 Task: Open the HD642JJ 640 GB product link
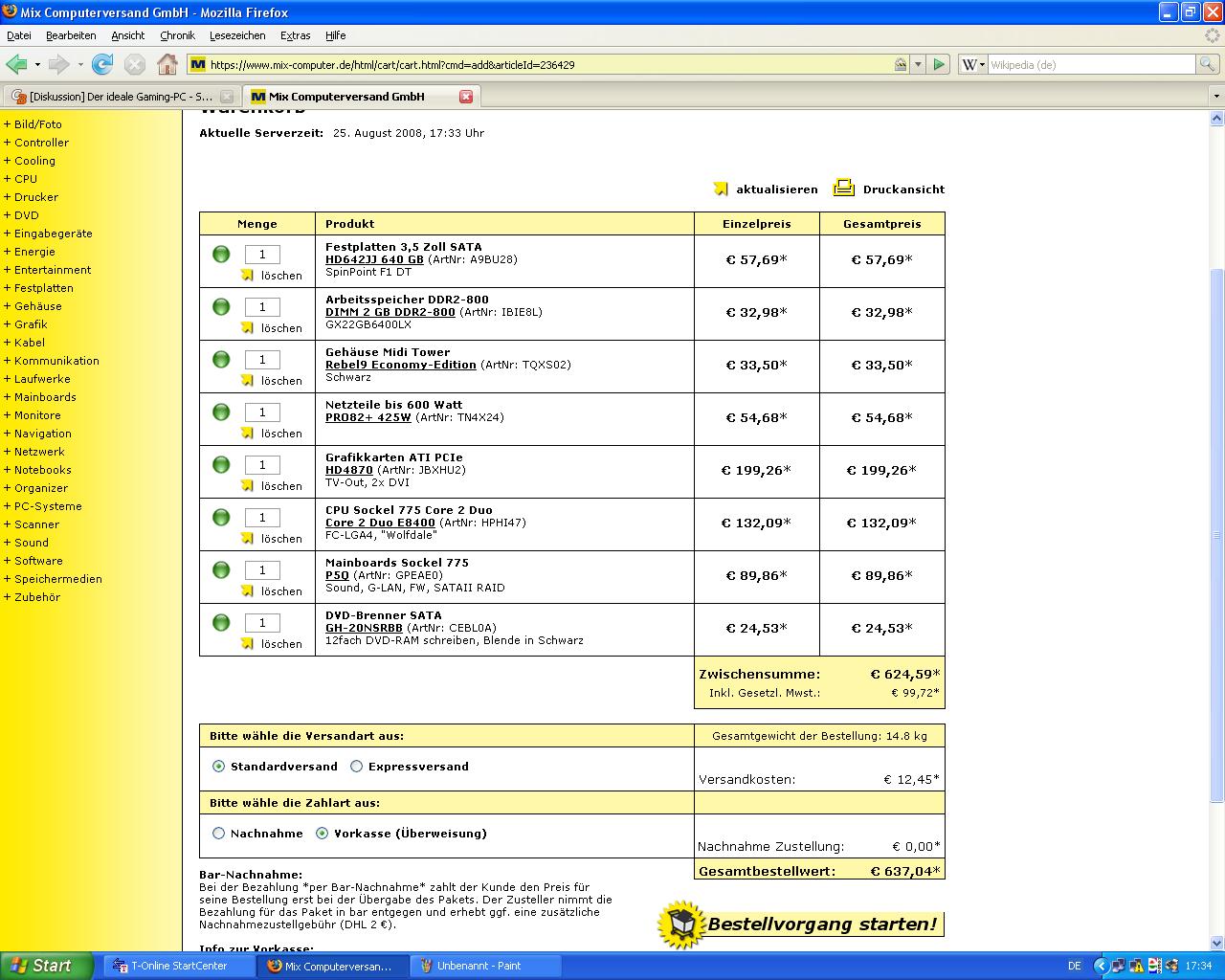374,259
